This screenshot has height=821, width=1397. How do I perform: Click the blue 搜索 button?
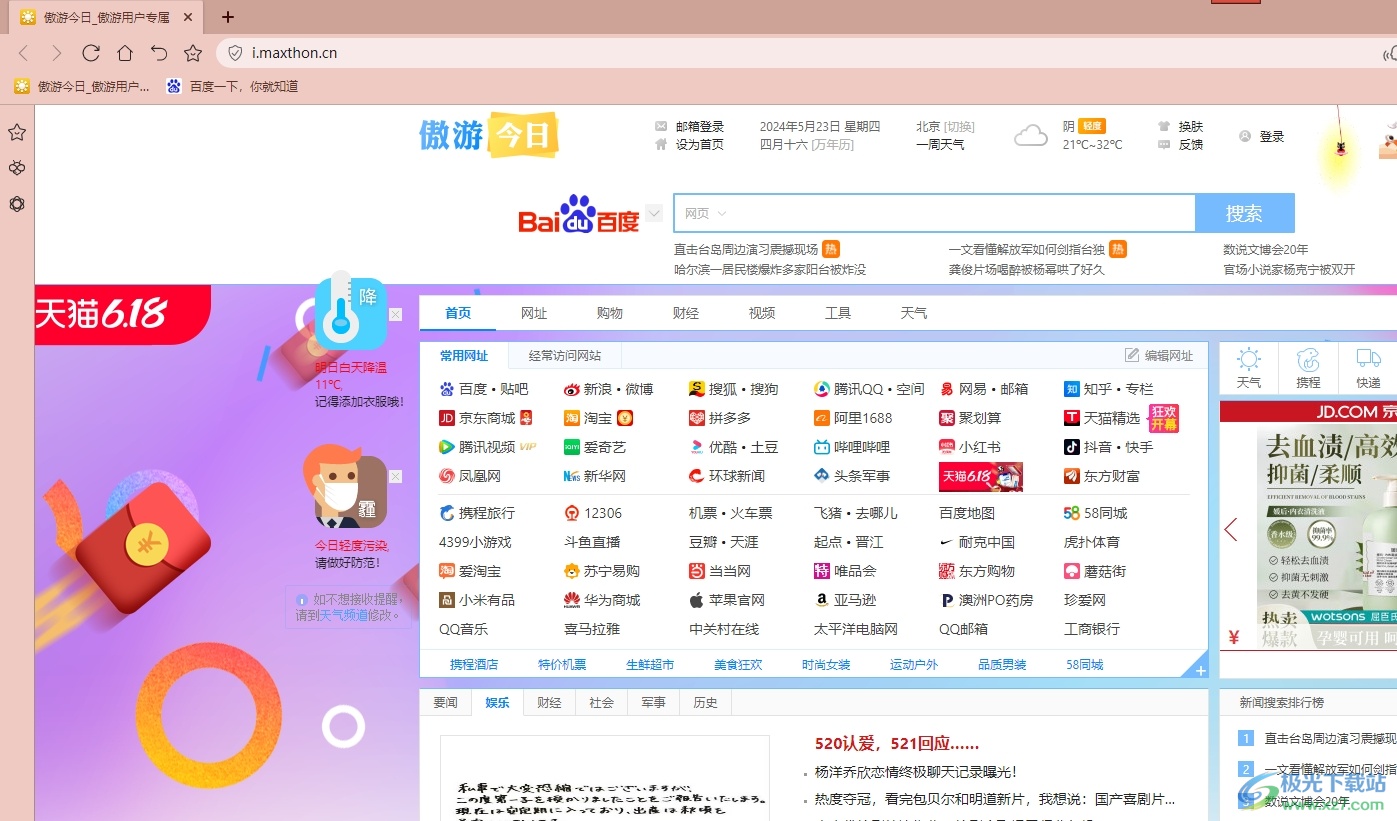pyautogui.click(x=1245, y=214)
